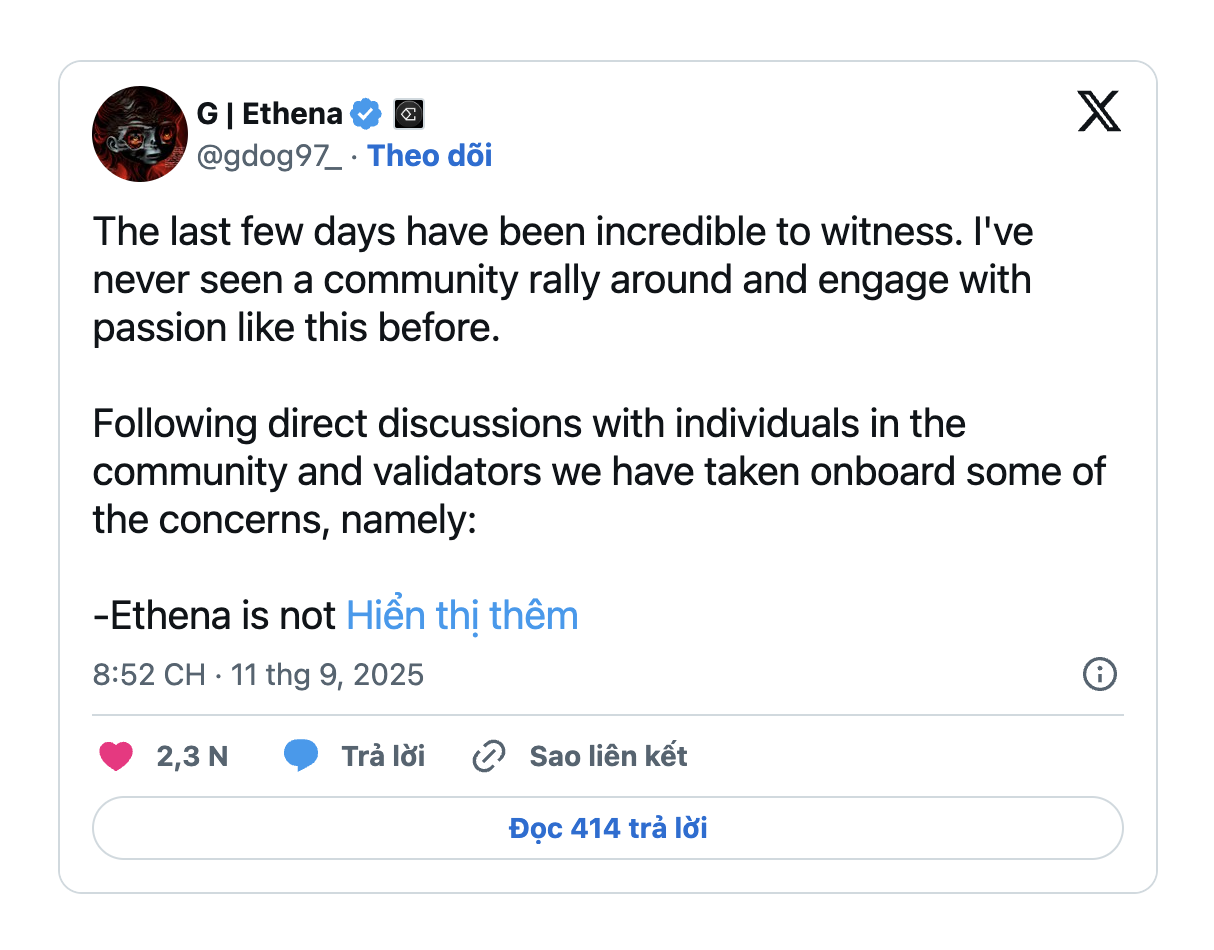This screenshot has height=950, width=1214.
Task: Open the G | Ethena profile avatar
Action: pyautogui.click(x=140, y=134)
